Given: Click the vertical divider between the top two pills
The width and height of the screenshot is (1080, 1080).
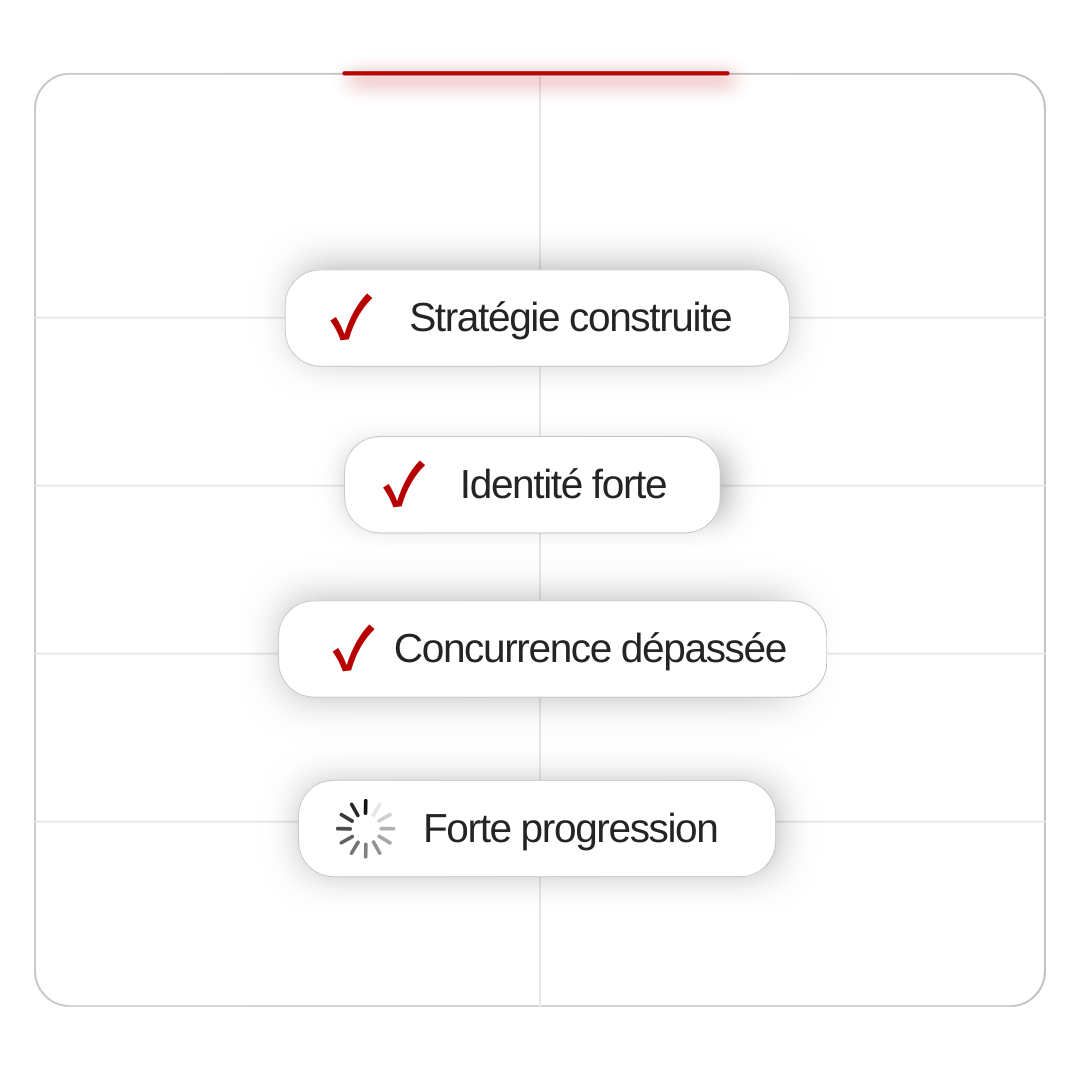Looking at the screenshot, I should pyautogui.click(x=540, y=401).
